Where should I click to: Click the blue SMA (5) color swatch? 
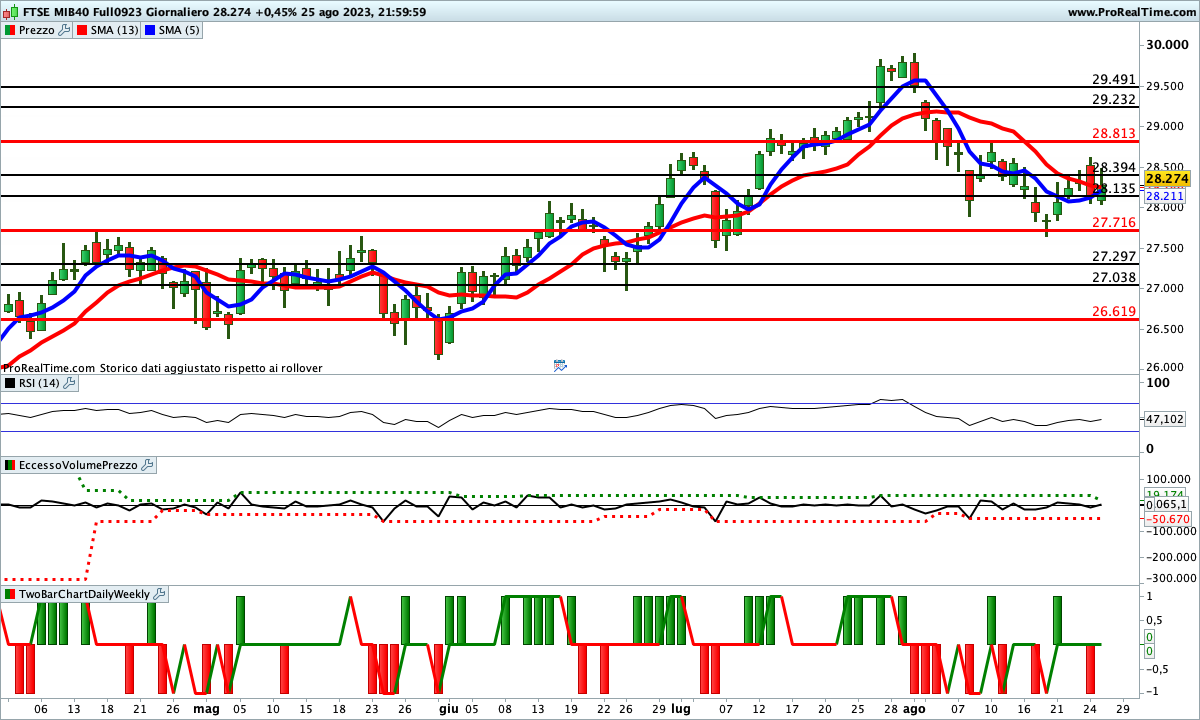click(x=150, y=30)
